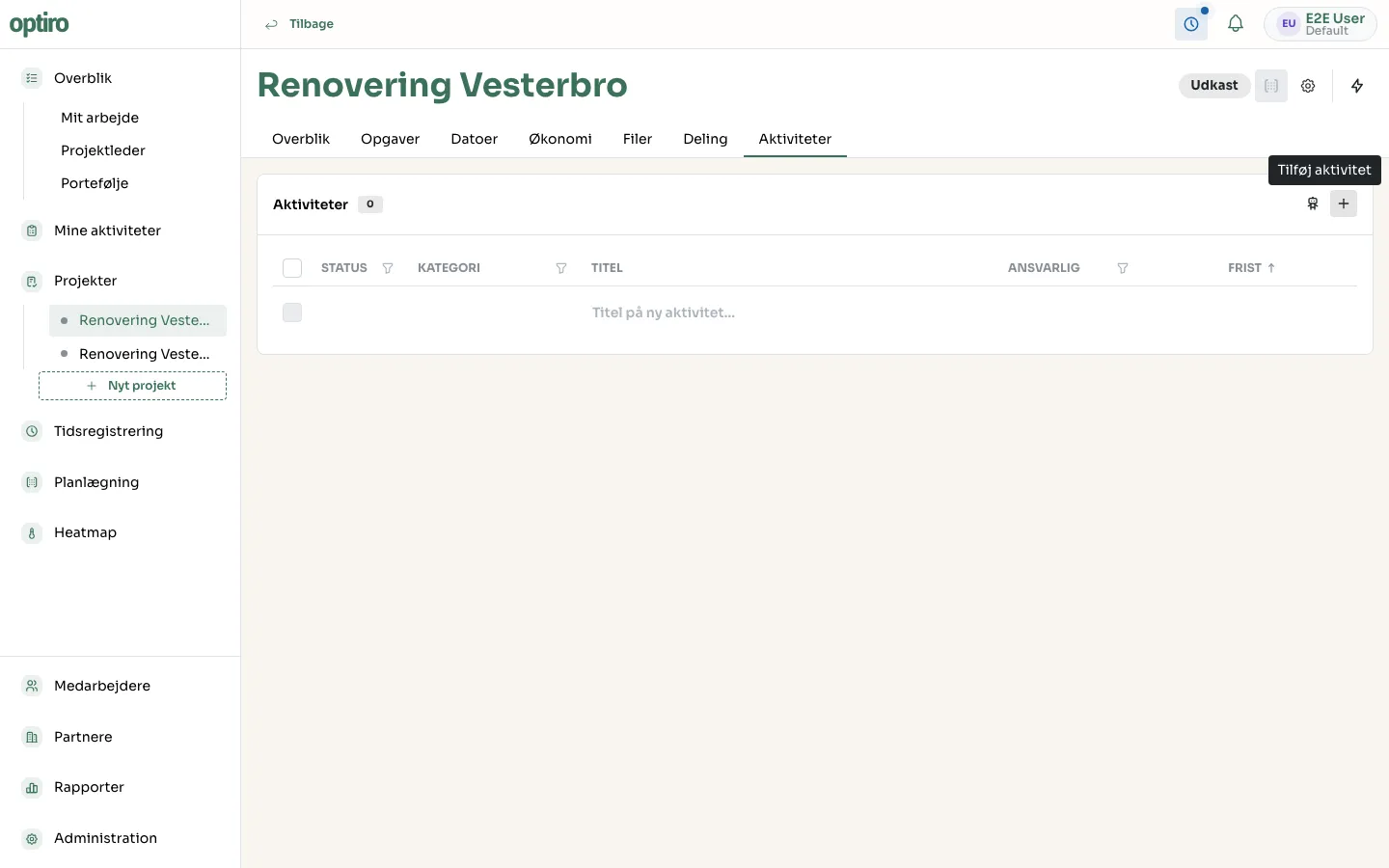Open the Kategori column filter
Screen dimensions: 1389x868
[561, 268]
